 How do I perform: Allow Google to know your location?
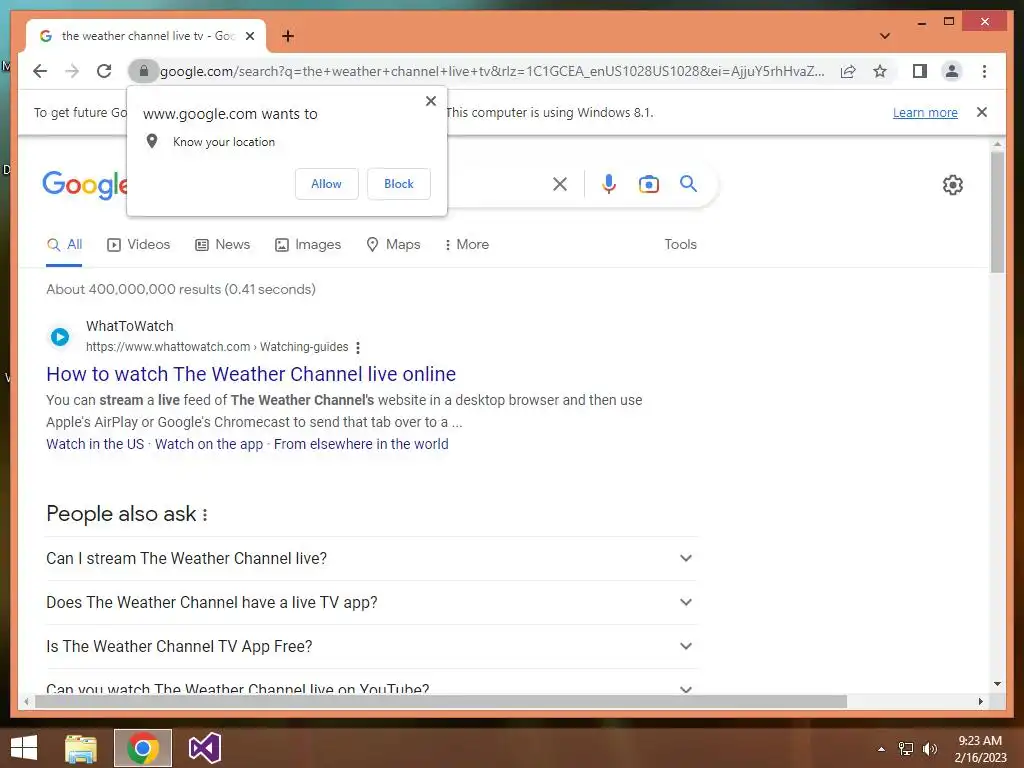pyautogui.click(x=327, y=184)
